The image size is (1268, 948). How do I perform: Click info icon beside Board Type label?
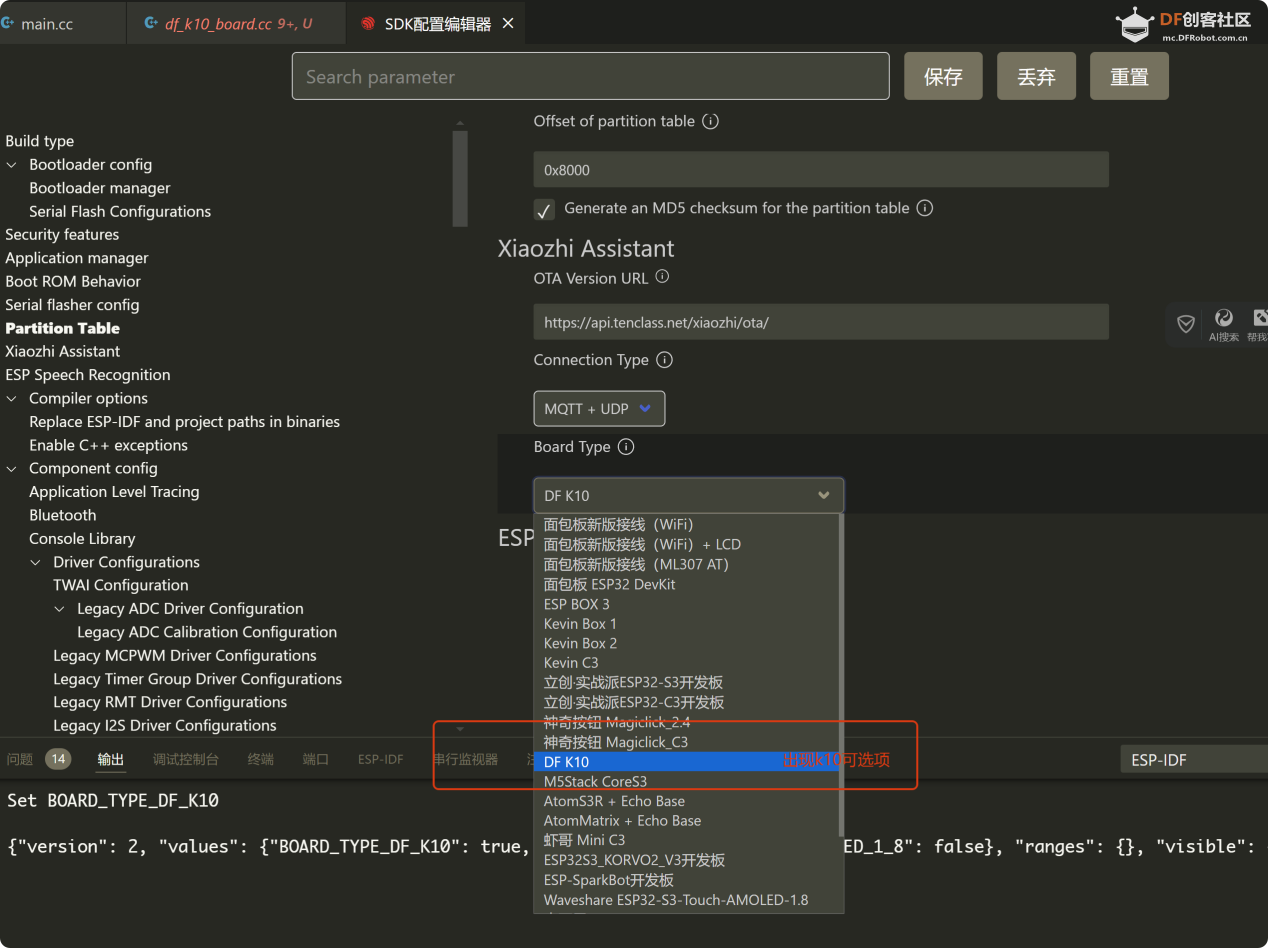[x=626, y=447]
